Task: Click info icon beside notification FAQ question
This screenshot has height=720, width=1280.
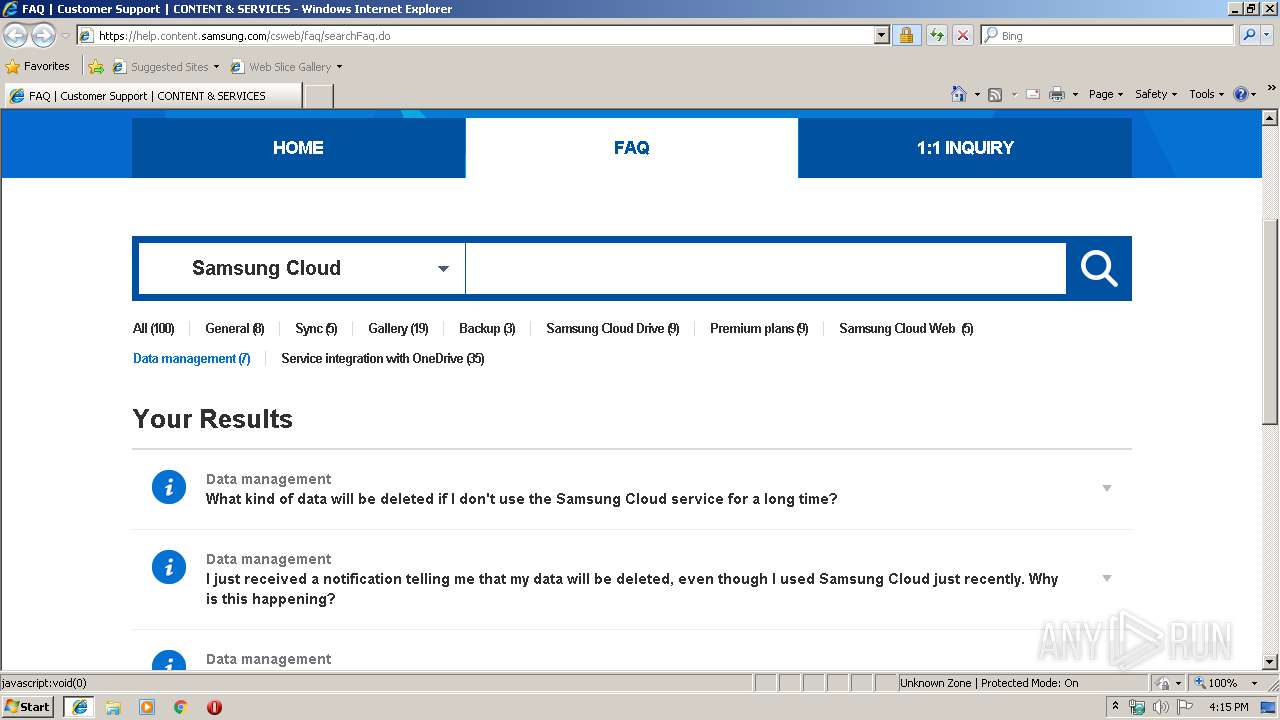Action: click(x=169, y=567)
